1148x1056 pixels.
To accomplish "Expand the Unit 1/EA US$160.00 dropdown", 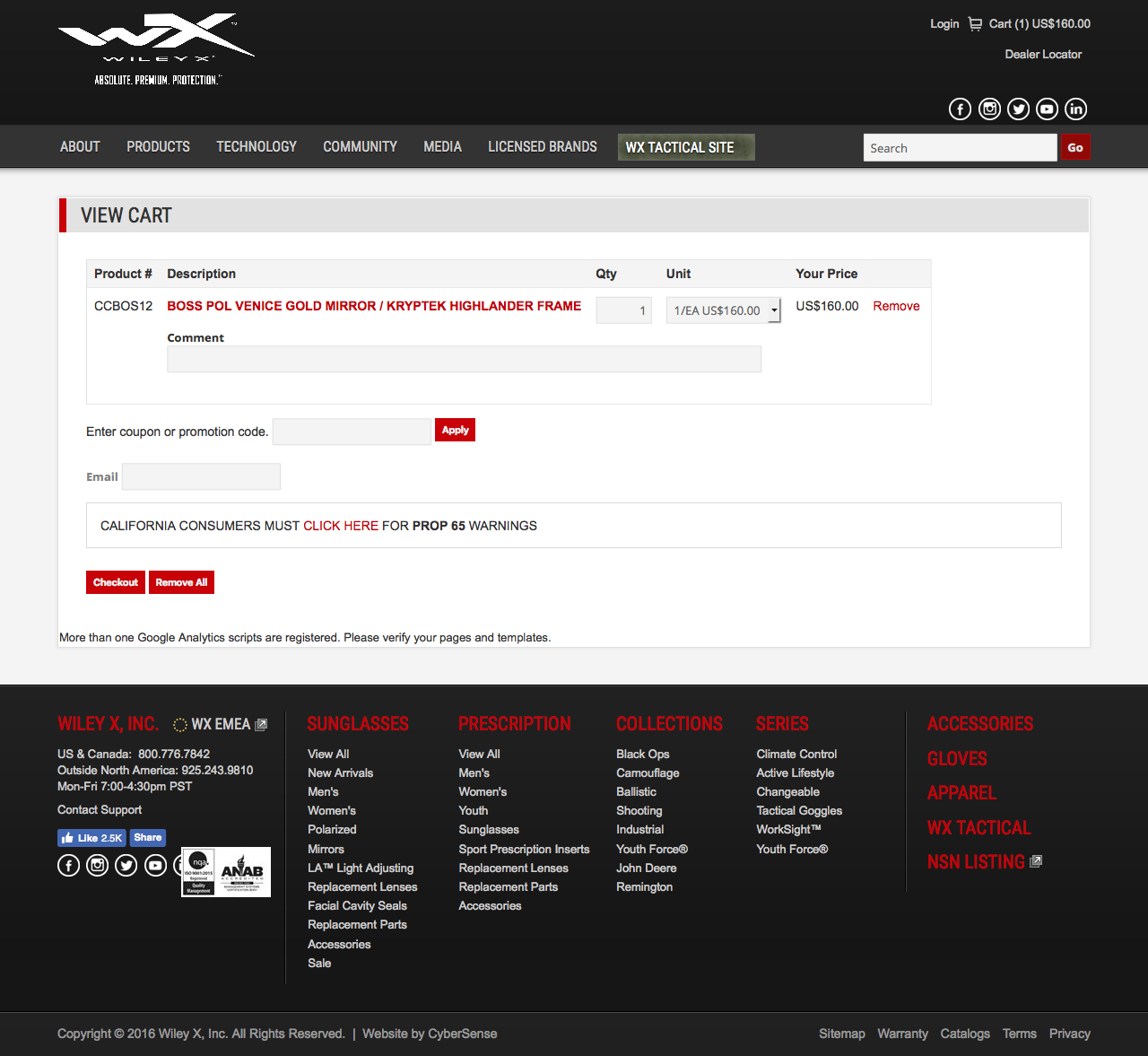I will tap(724, 310).
